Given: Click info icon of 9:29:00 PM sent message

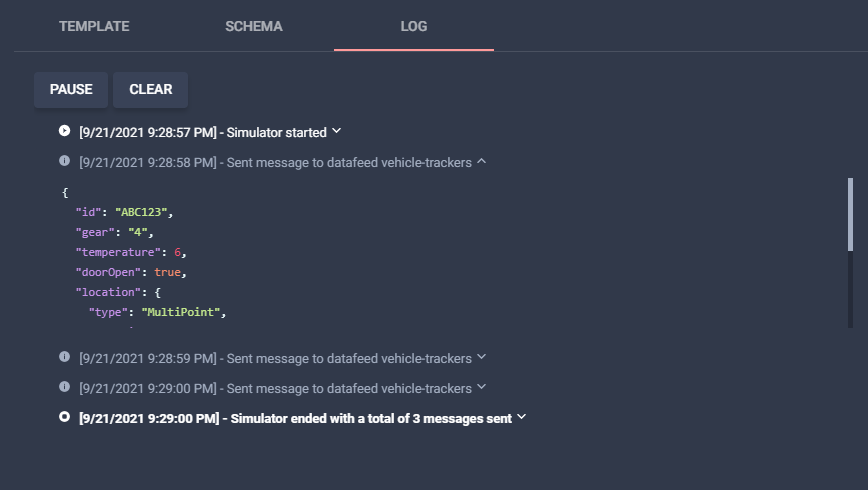Looking at the screenshot, I should click(64, 387).
